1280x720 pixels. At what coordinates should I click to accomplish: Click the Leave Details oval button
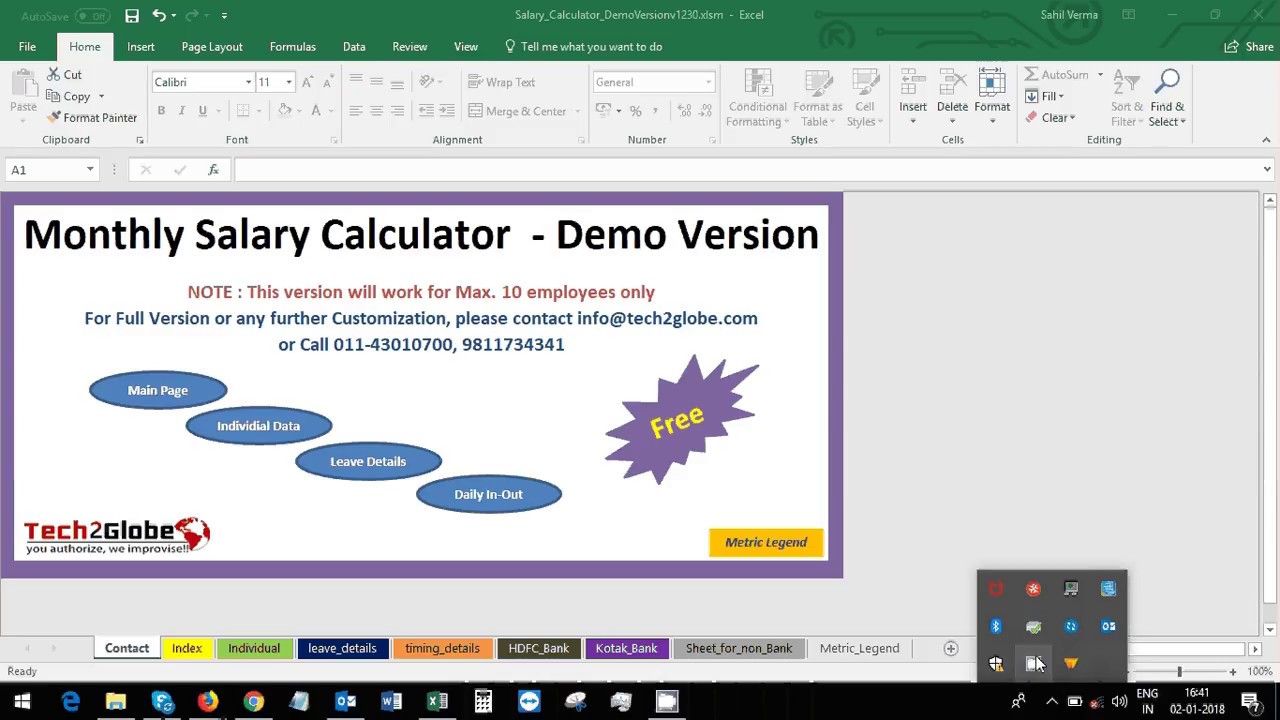pos(368,462)
